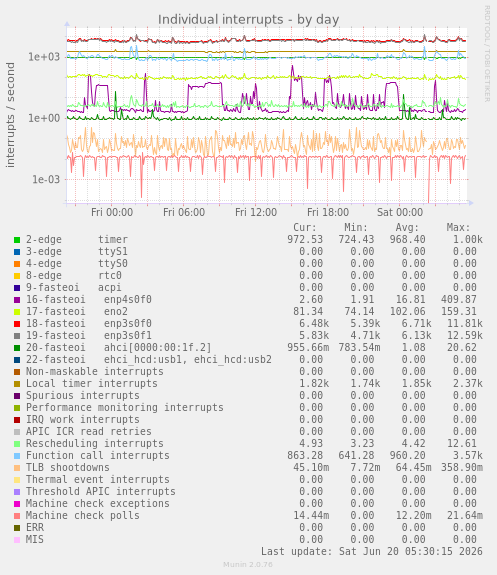Click the '2-edge timer' legend label
The width and height of the screenshot is (497, 575).
click(x=77, y=240)
